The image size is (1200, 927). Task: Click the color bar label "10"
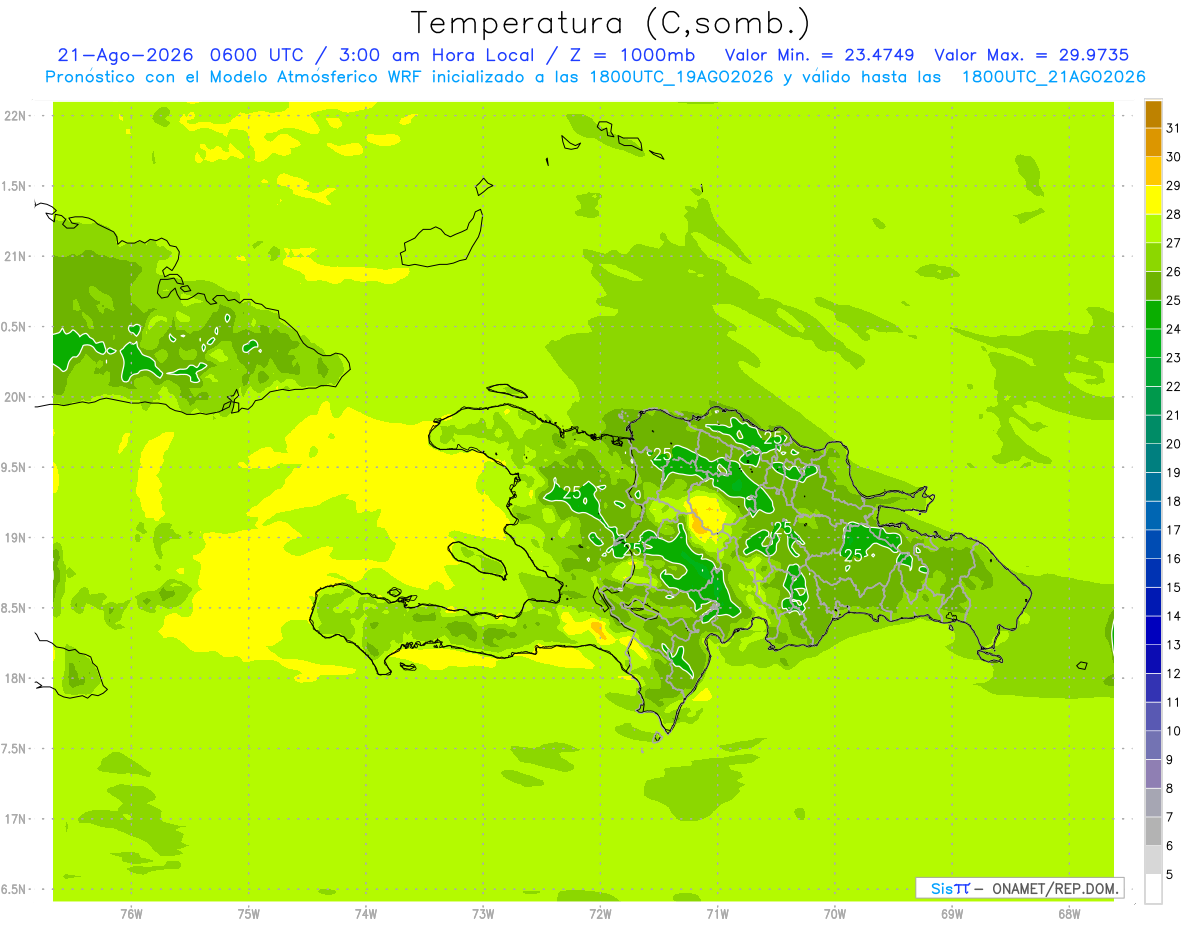click(1174, 731)
